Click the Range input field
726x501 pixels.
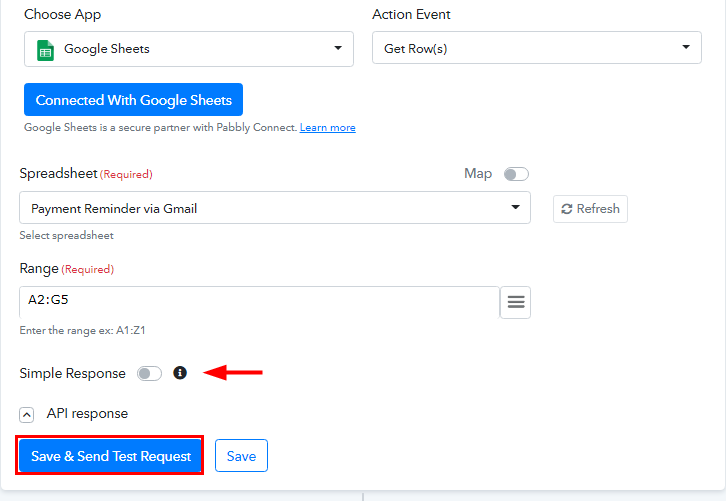point(259,302)
